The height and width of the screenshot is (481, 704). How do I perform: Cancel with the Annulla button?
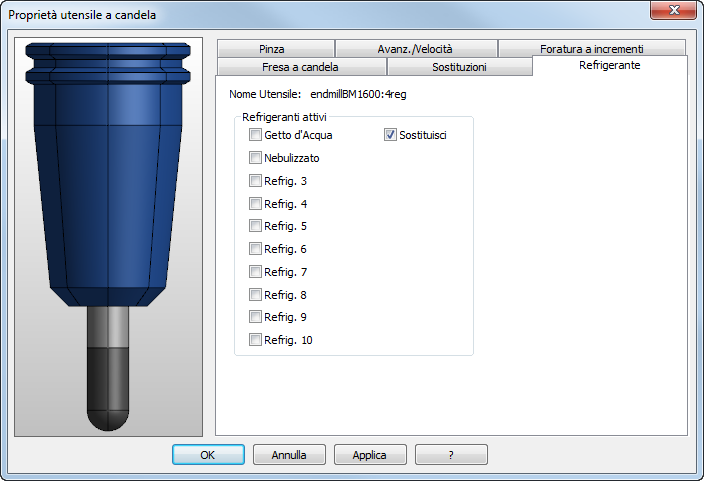click(289, 455)
